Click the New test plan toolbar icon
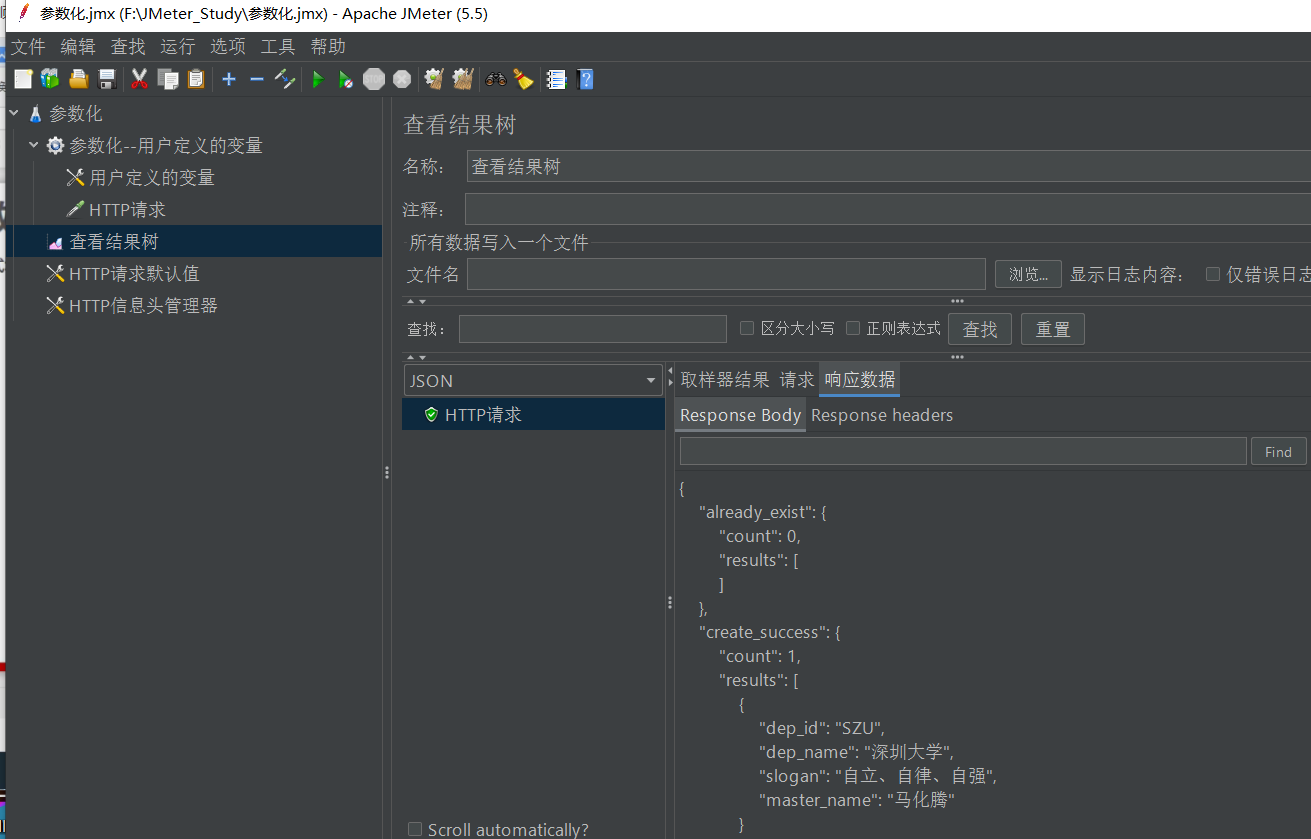Screen dimensions: 1311x839 [x=23, y=79]
